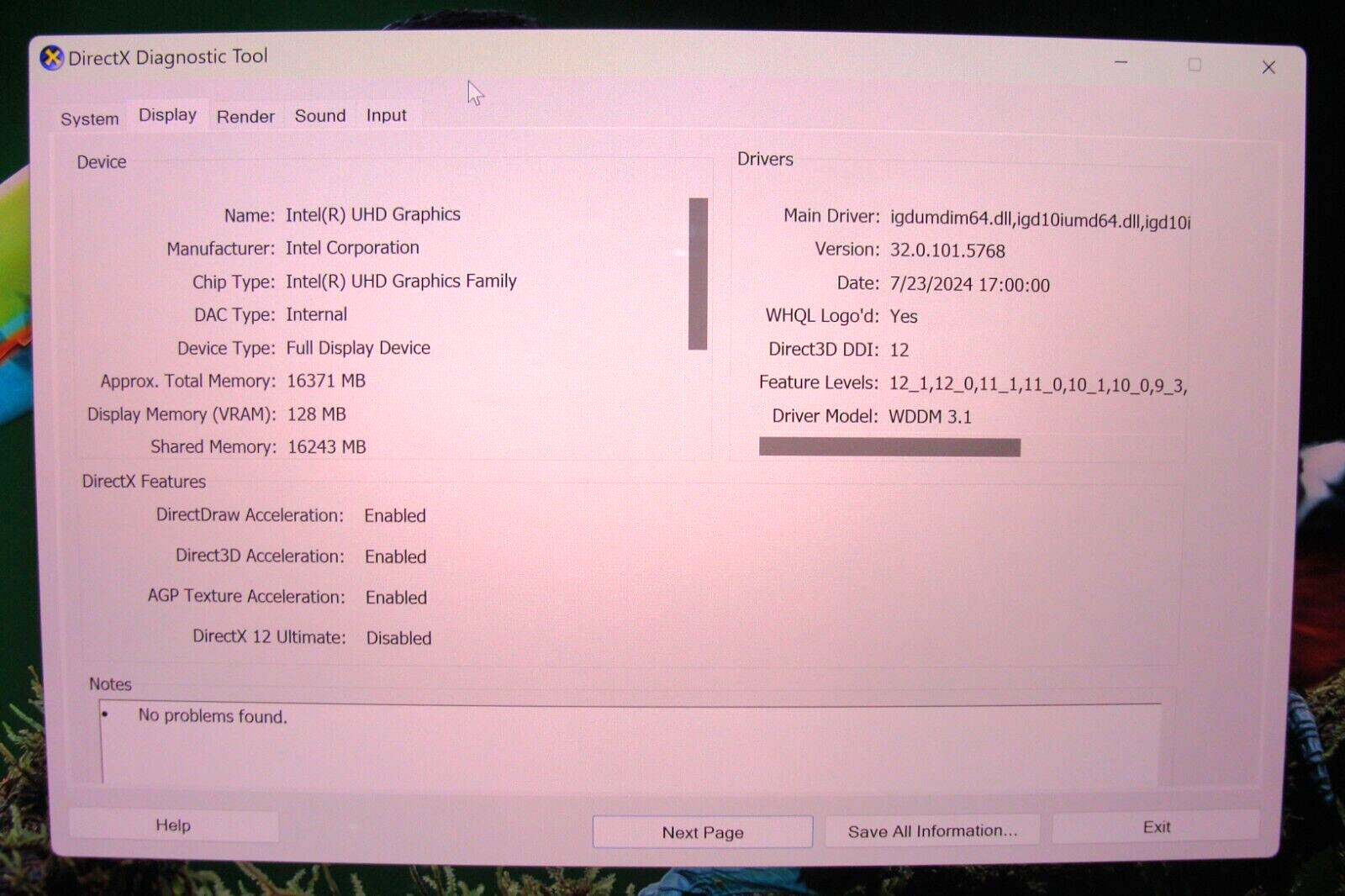Screen dimensions: 1345x896
Task: Click the DirectX Diagnostic Tool title icon
Action: pos(52,58)
